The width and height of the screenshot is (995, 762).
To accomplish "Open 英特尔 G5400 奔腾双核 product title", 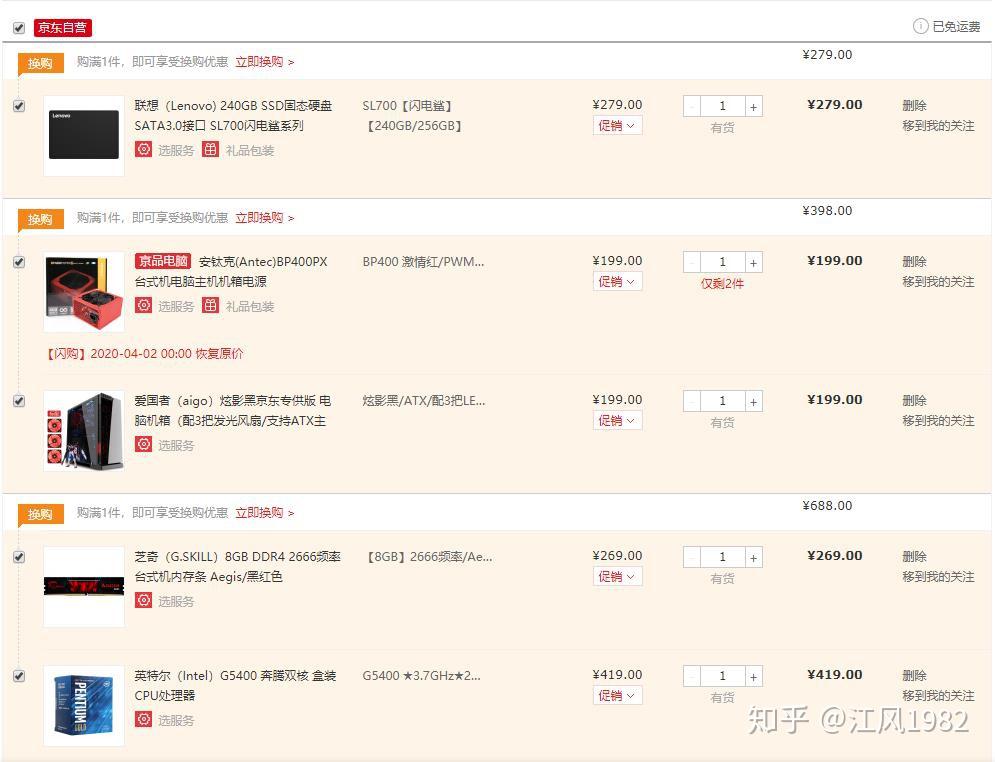I will point(235,685).
